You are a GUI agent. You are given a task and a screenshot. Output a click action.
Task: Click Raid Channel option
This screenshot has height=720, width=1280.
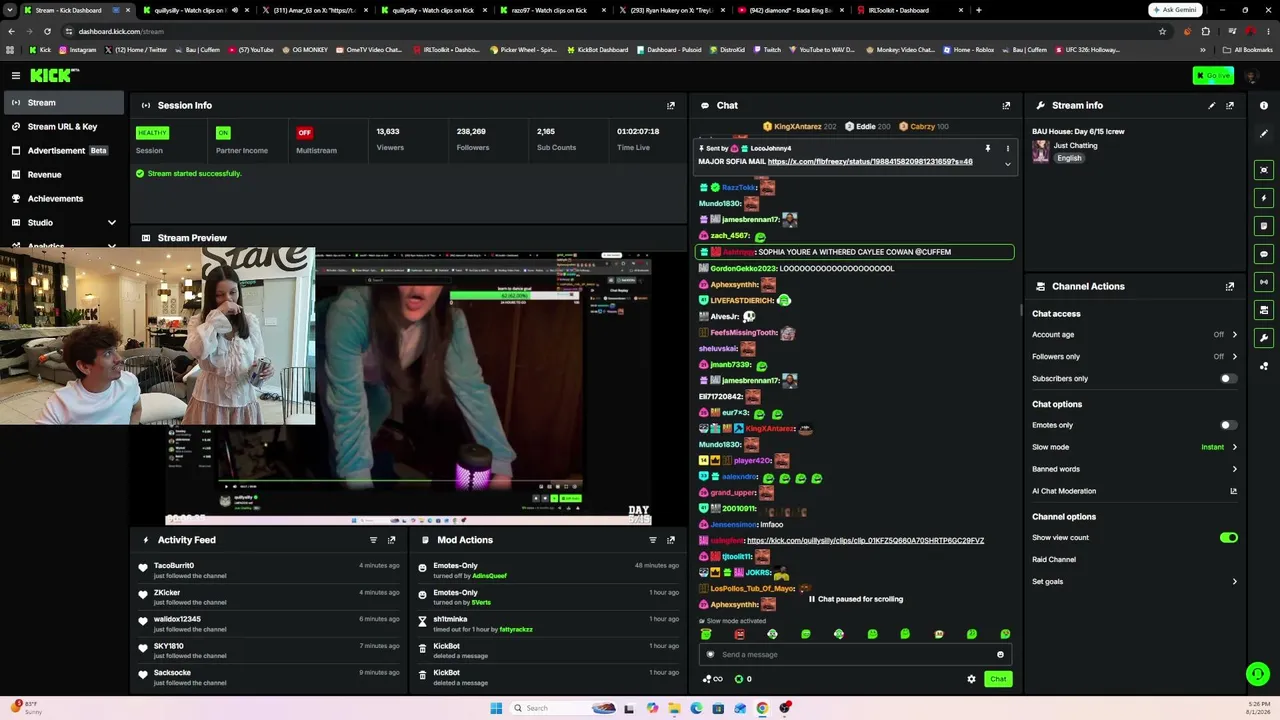pyautogui.click(x=1054, y=560)
